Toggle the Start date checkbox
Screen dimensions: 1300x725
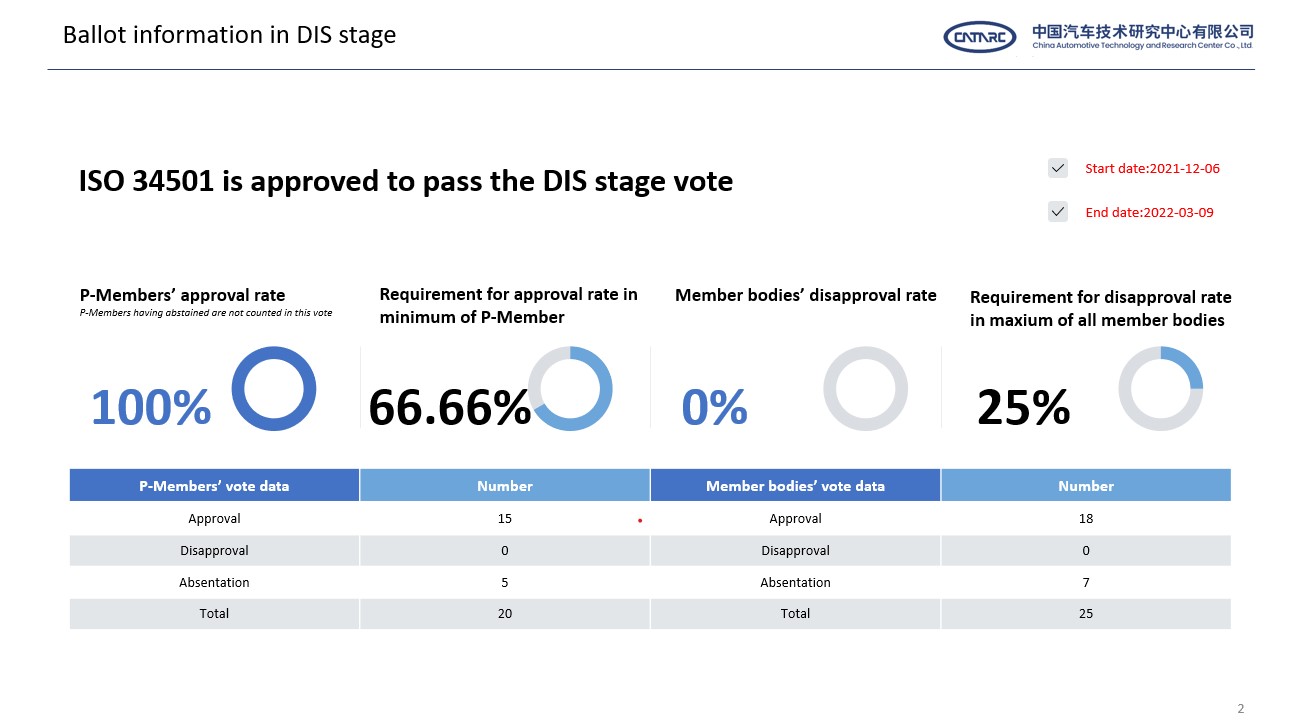pos(1058,168)
